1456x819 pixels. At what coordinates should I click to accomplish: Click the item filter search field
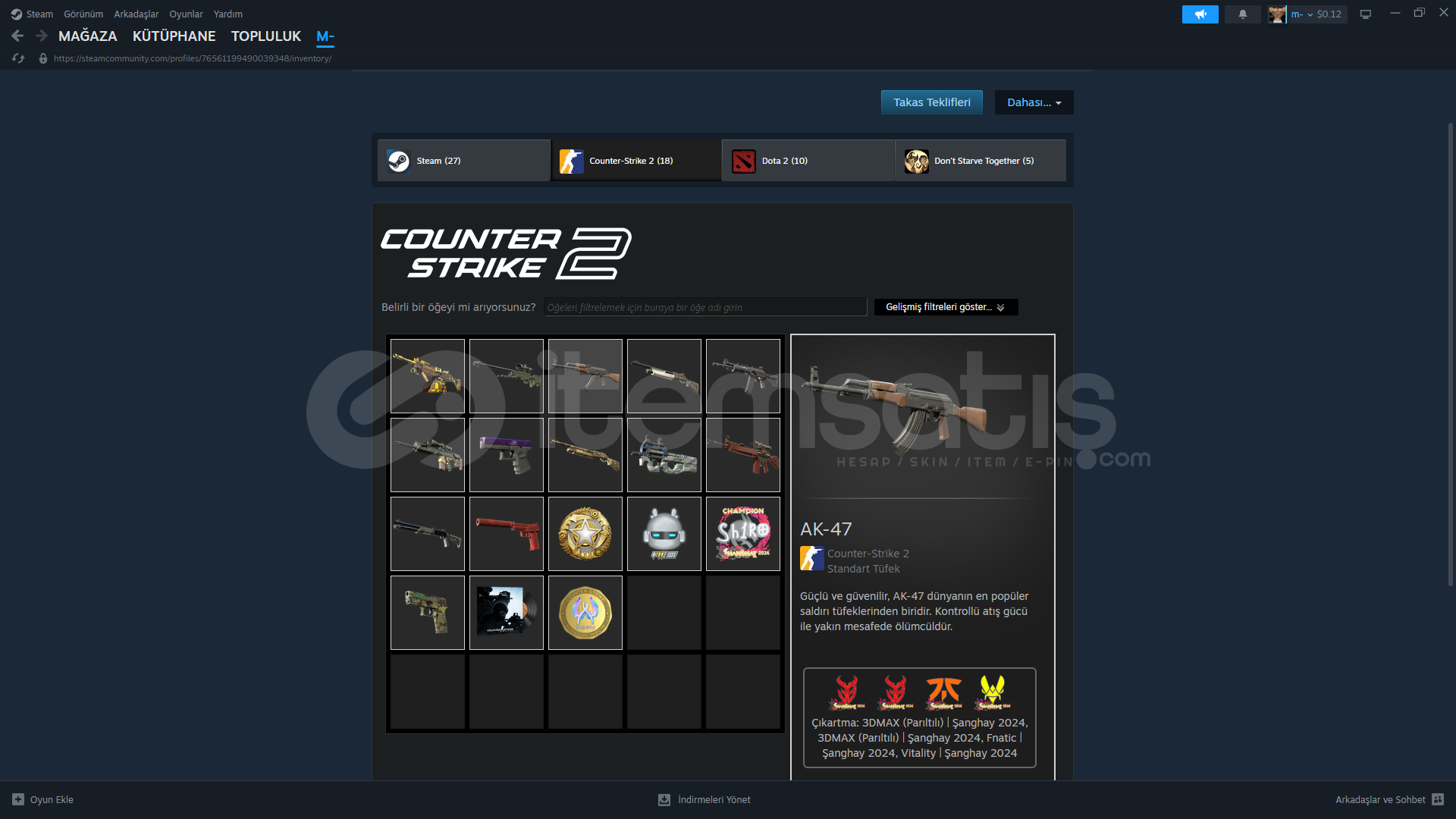coord(705,307)
